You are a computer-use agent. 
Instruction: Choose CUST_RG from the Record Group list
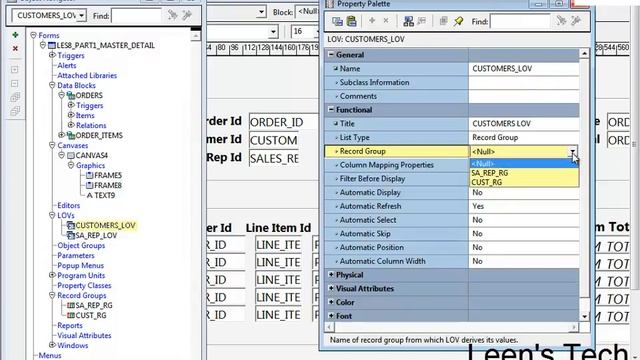click(x=524, y=182)
